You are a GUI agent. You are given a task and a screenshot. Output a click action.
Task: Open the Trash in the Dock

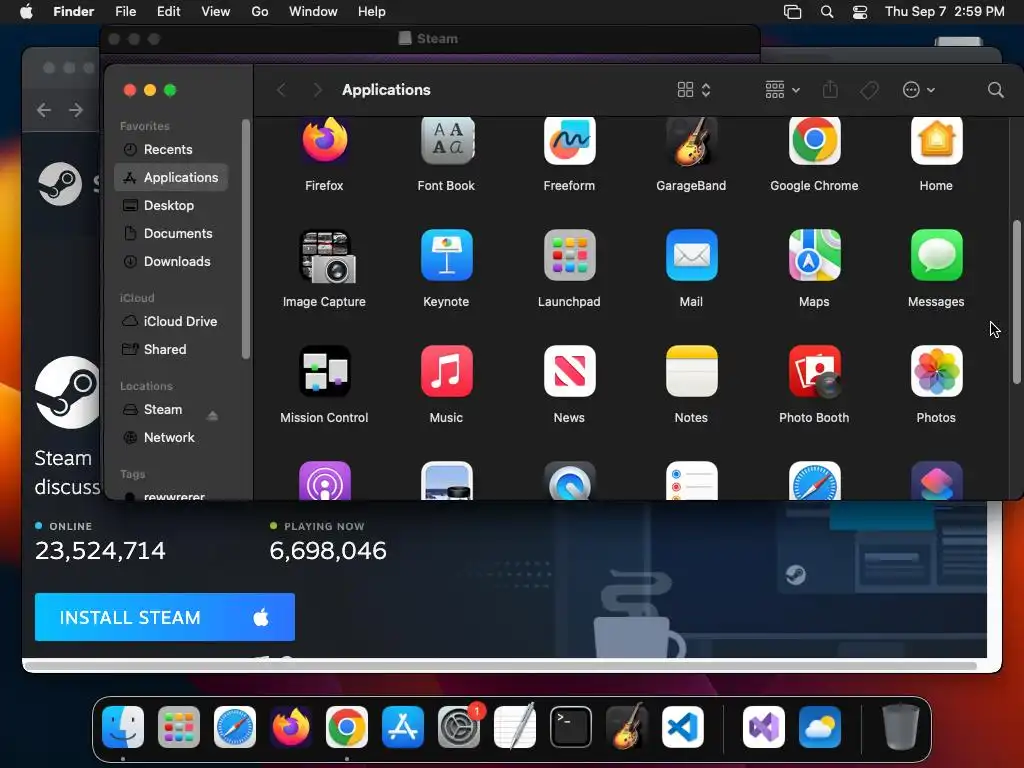[x=901, y=727]
